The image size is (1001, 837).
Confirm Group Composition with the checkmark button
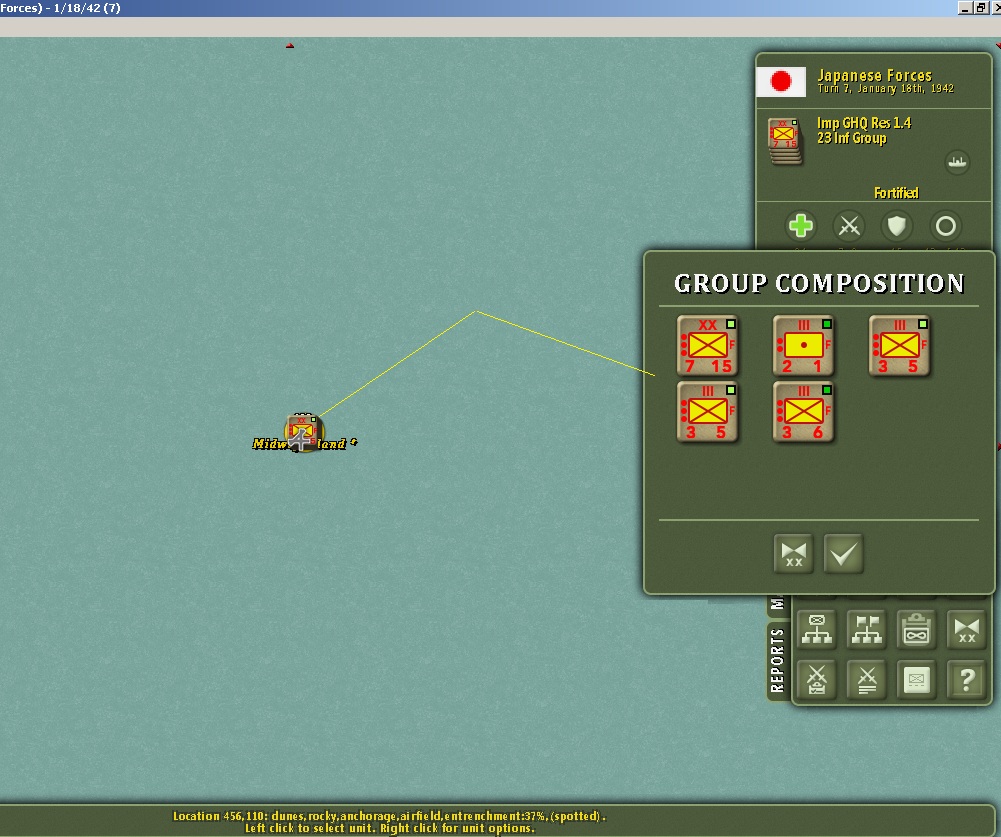click(843, 554)
